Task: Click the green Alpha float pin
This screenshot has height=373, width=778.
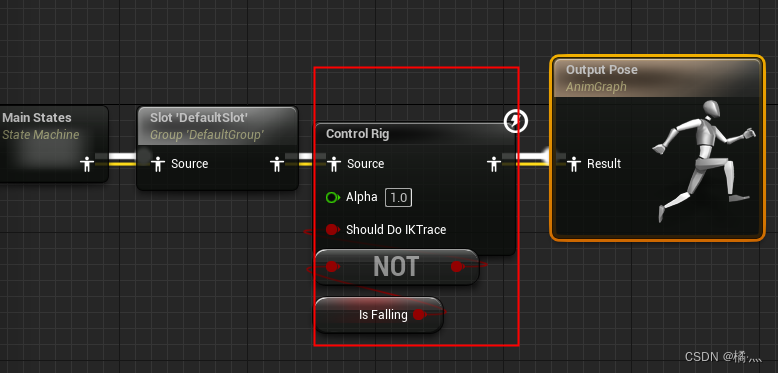Action: click(332, 197)
